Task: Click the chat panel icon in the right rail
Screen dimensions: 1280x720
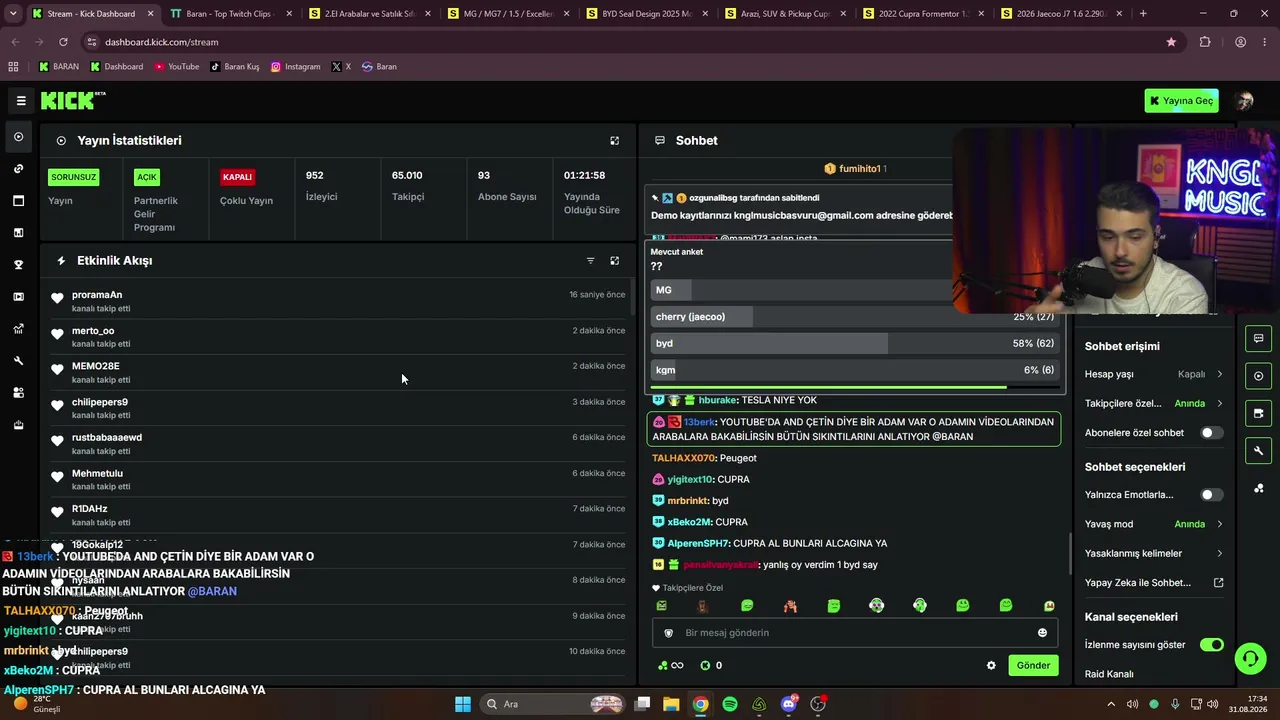Action: tap(1258, 338)
